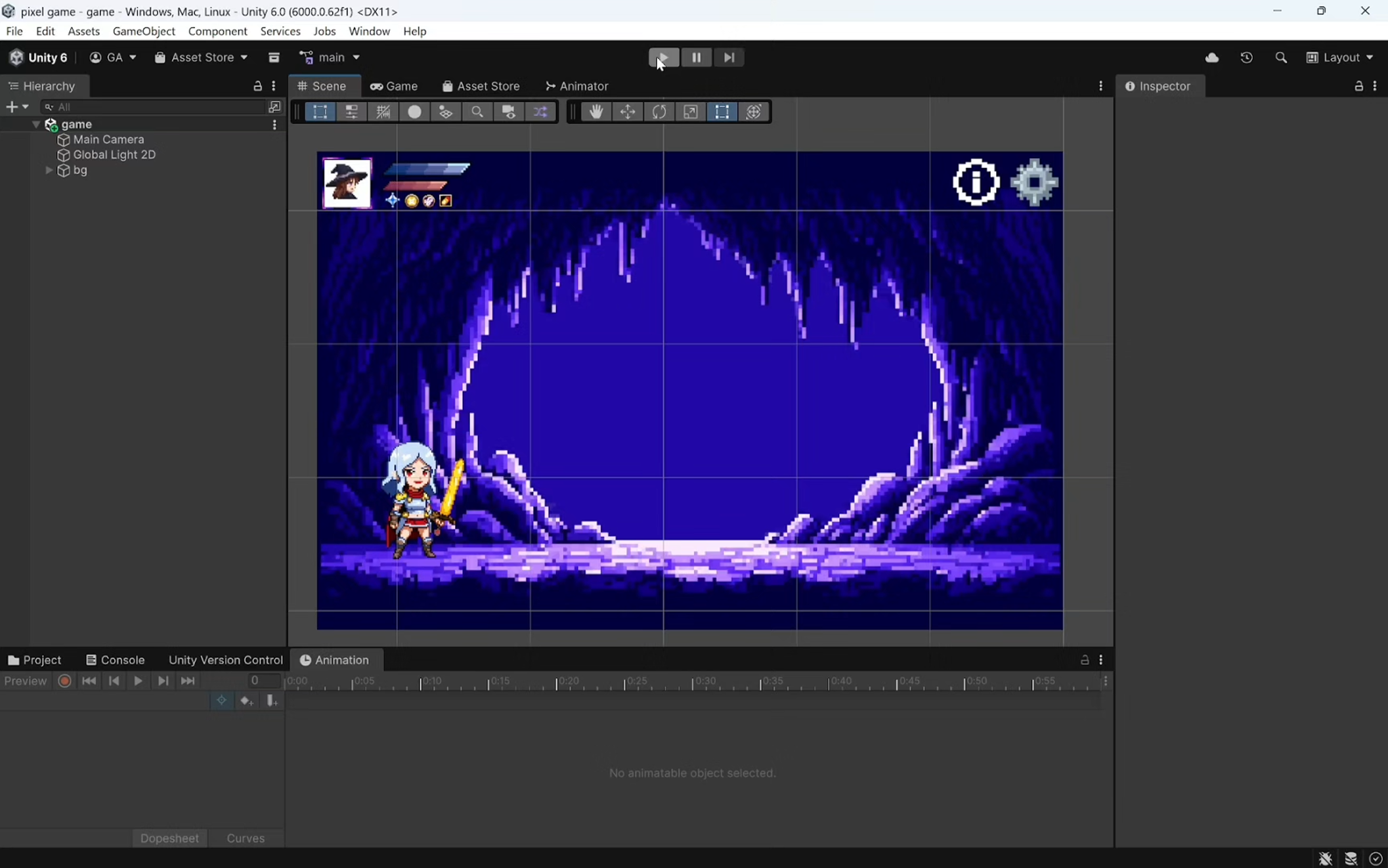Select the Rotate tool
Viewport: 1388px width, 868px height.
[660, 112]
